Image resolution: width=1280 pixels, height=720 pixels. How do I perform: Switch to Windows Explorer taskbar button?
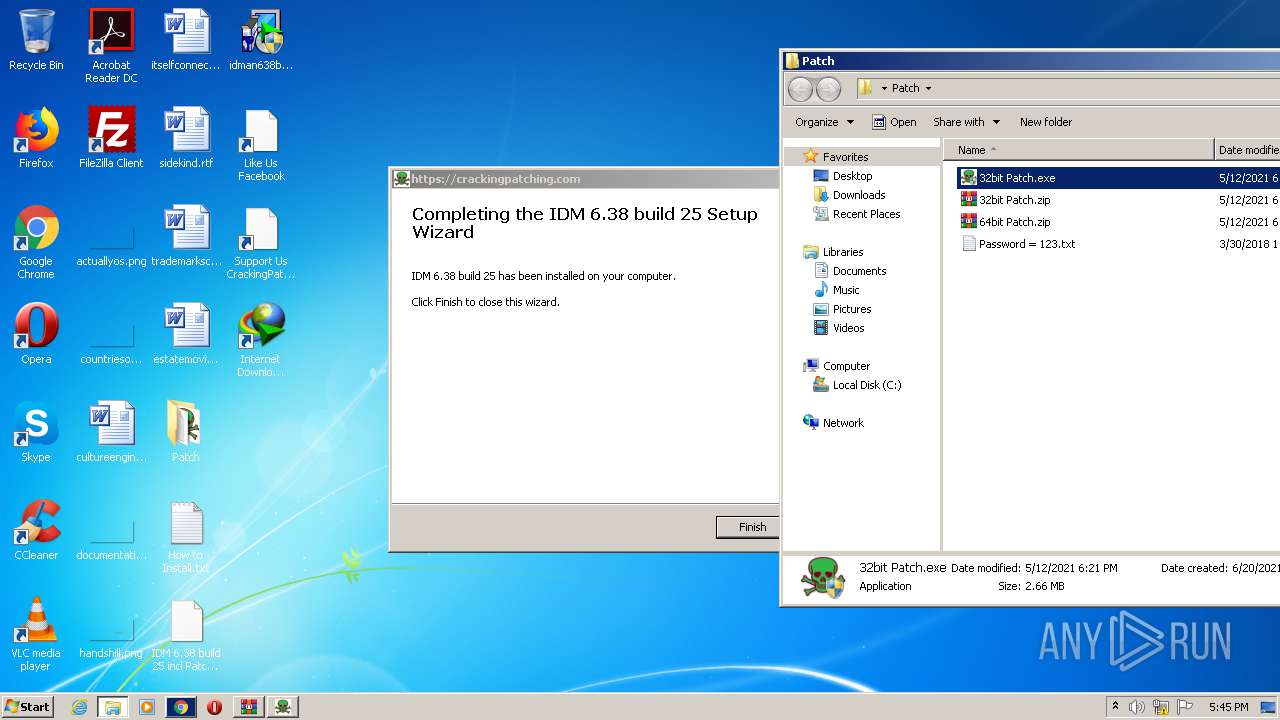coord(113,707)
